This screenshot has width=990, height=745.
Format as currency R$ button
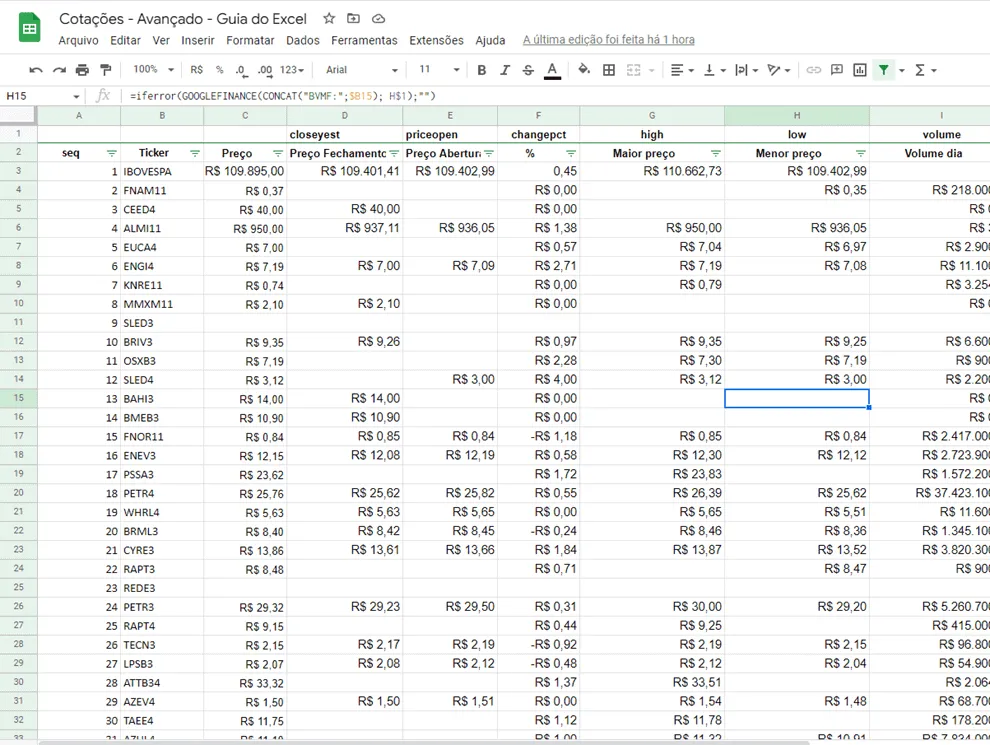pos(196,70)
